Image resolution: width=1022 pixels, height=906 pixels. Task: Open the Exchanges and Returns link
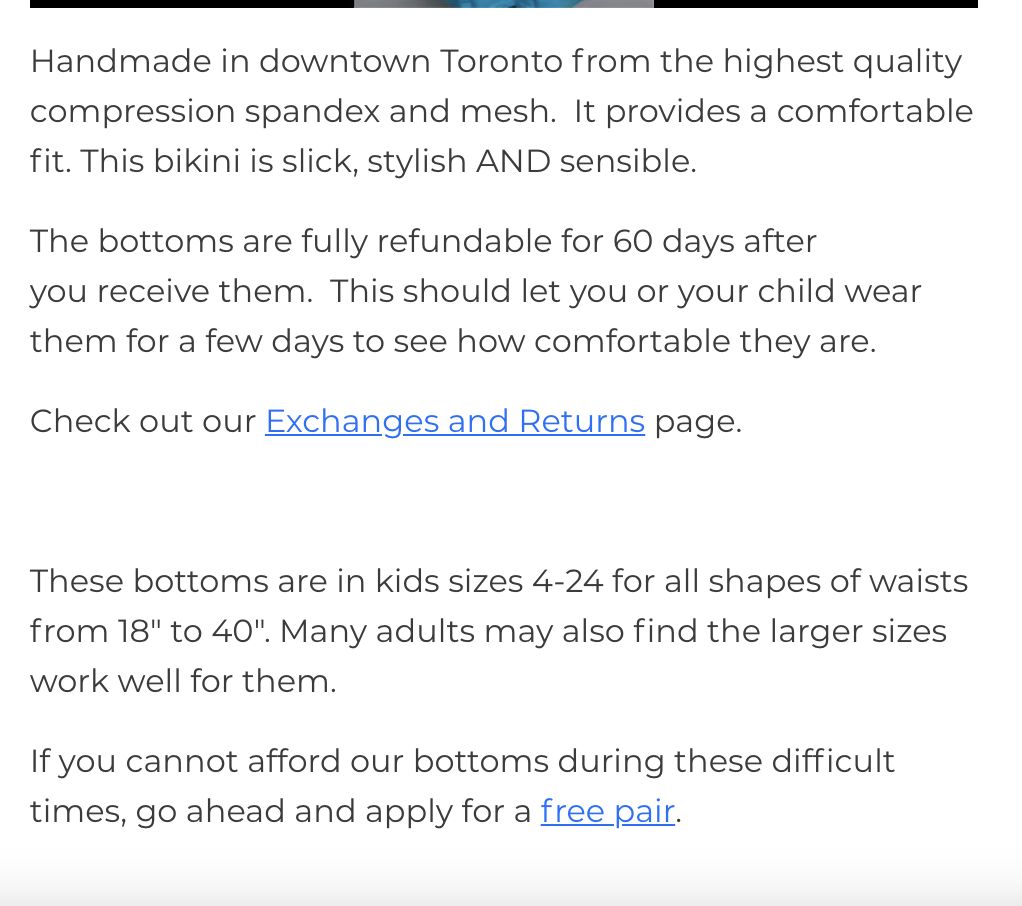(x=454, y=422)
